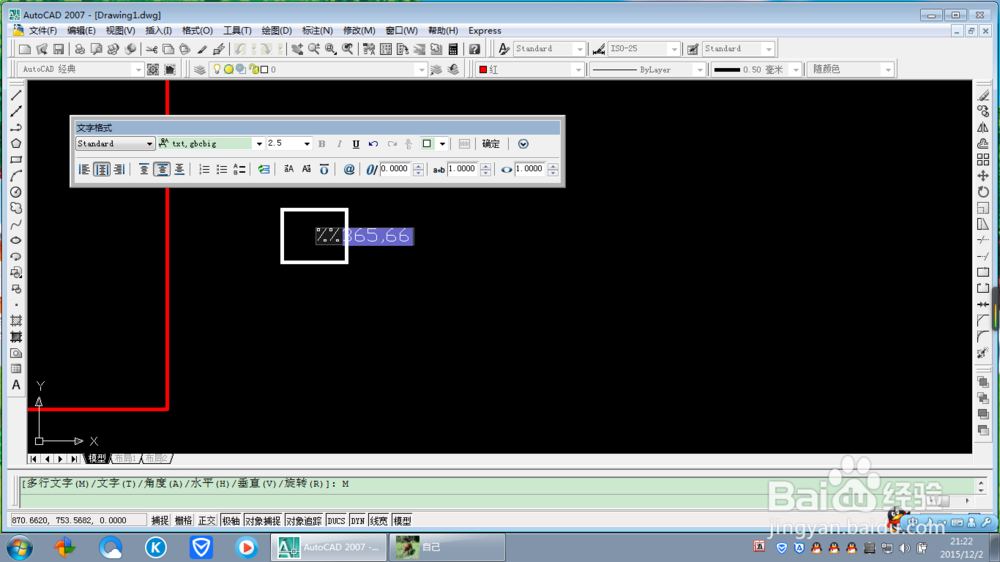Switch to 模型 model tab
Viewport: 1000px width, 562px height.
(x=97, y=458)
